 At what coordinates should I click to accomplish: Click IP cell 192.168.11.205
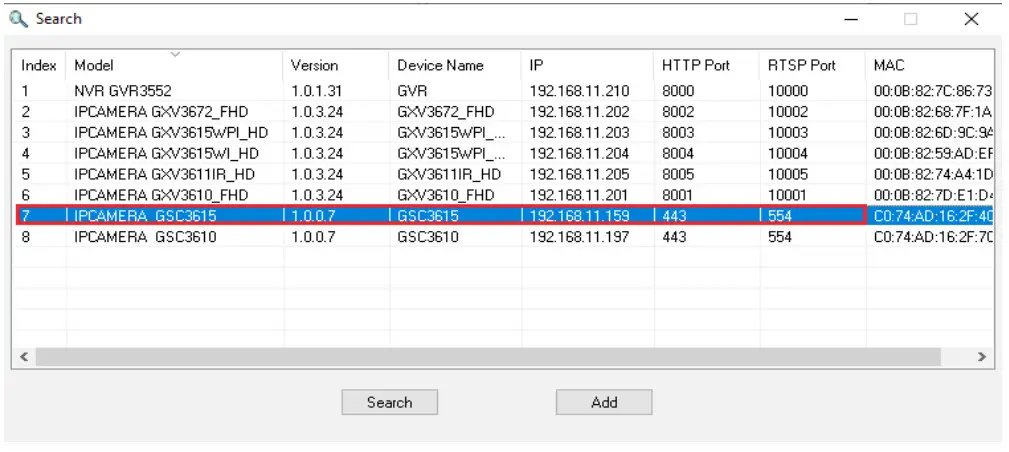tap(579, 174)
